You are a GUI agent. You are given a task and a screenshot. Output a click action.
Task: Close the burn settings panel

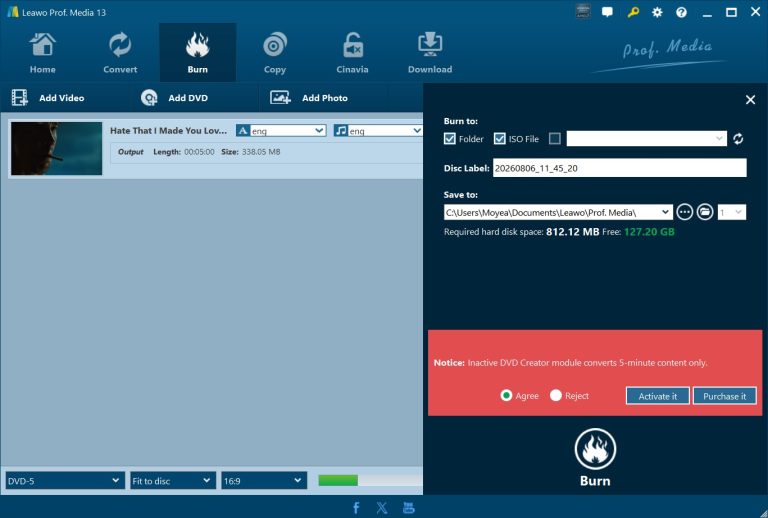pyautogui.click(x=750, y=100)
